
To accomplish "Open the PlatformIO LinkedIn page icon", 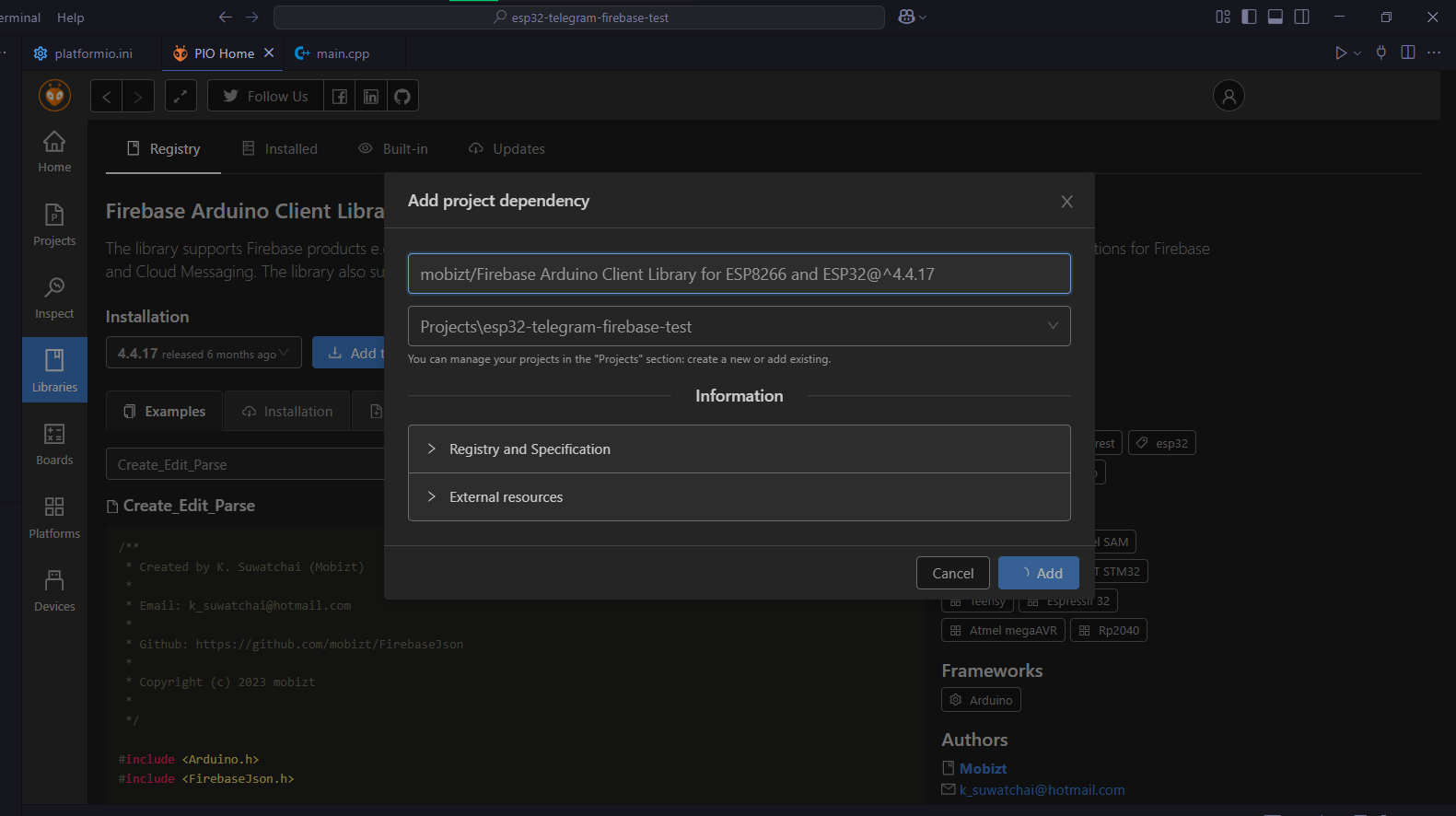I will coord(371,96).
